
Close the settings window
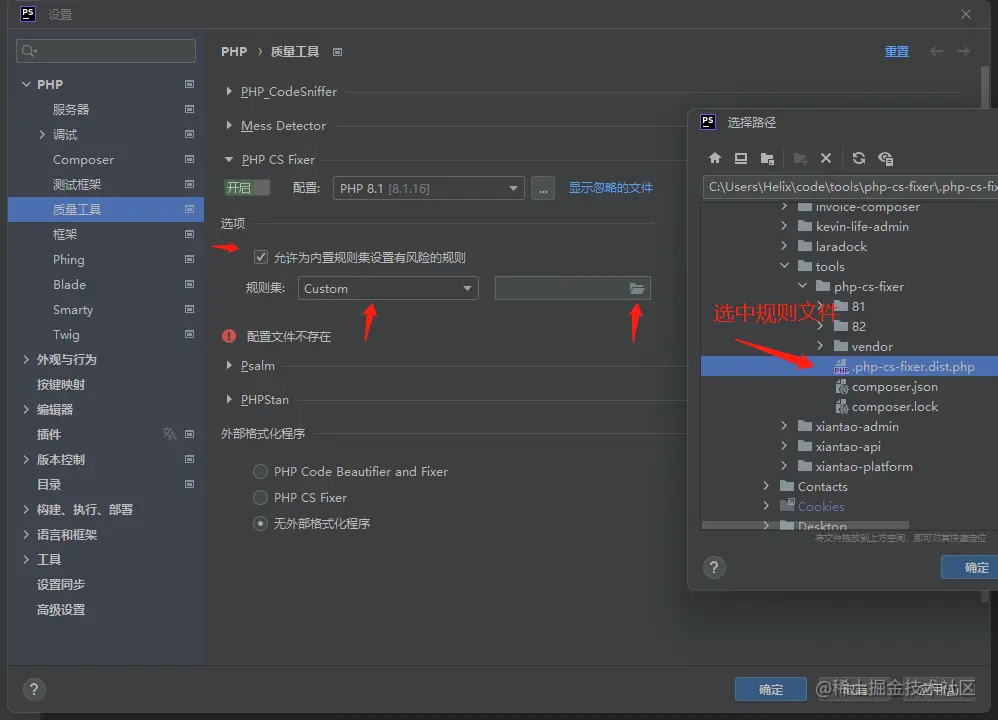966,14
